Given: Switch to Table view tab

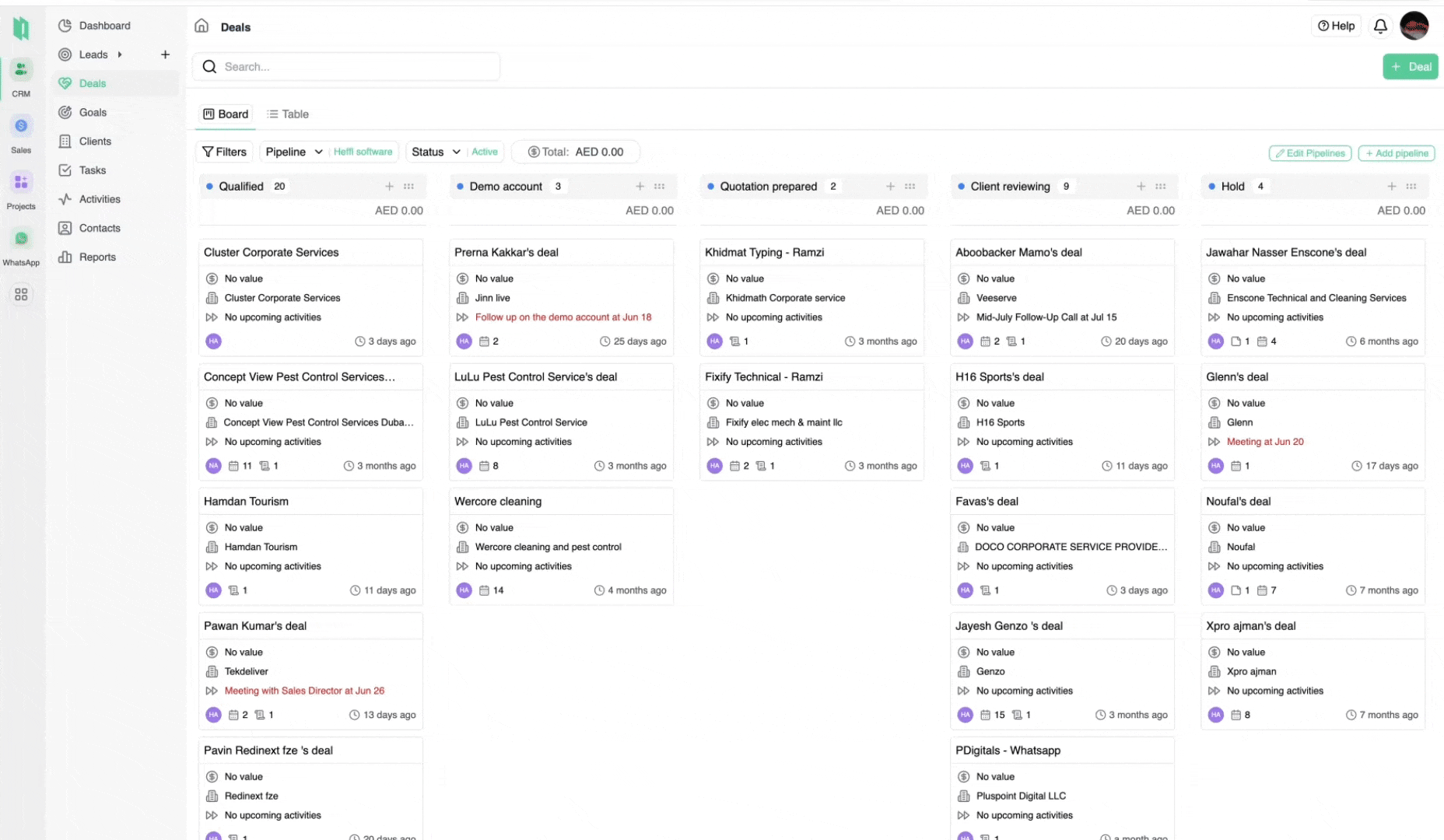Looking at the screenshot, I should tap(288, 114).
